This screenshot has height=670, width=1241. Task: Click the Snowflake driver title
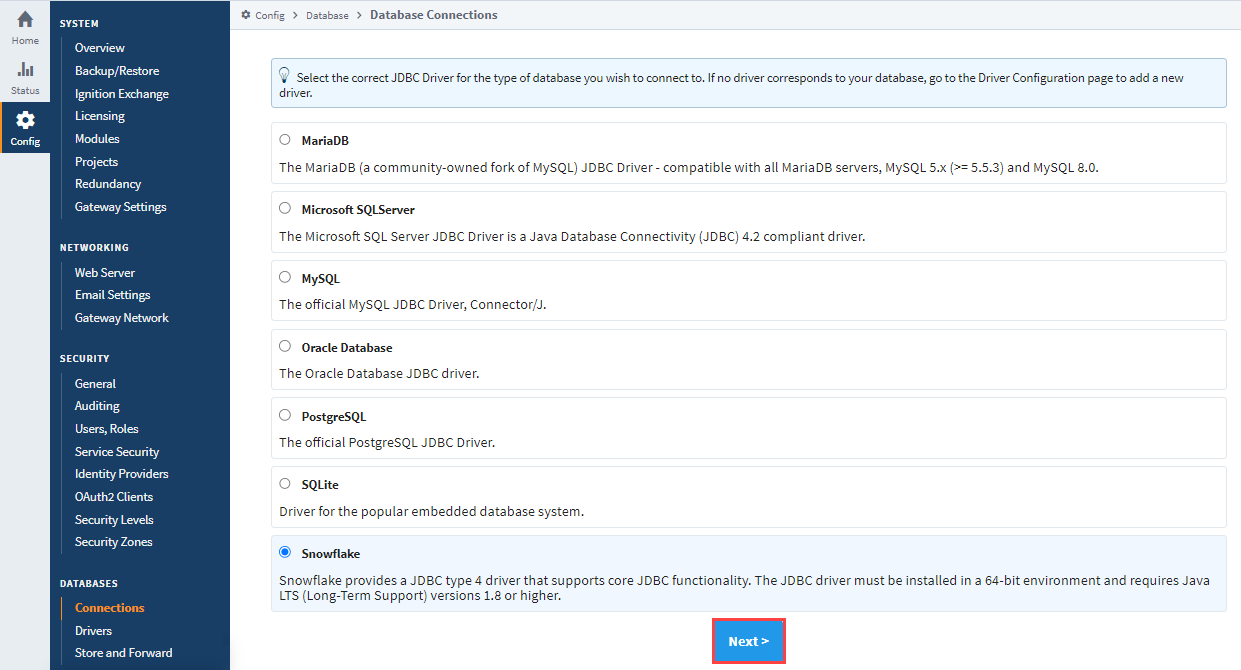pyautogui.click(x=331, y=554)
